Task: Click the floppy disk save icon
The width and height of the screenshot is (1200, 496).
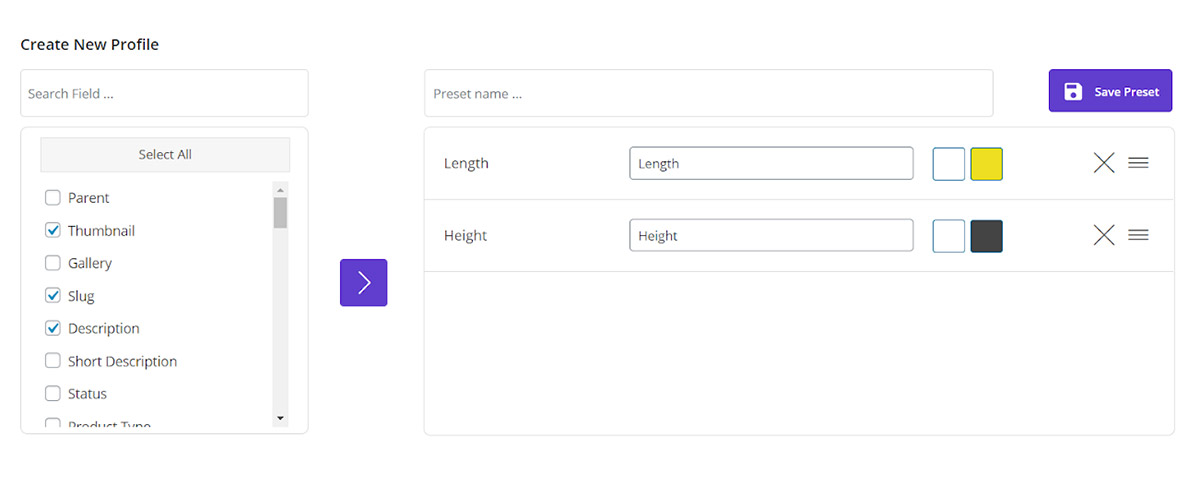Action: [1073, 92]
